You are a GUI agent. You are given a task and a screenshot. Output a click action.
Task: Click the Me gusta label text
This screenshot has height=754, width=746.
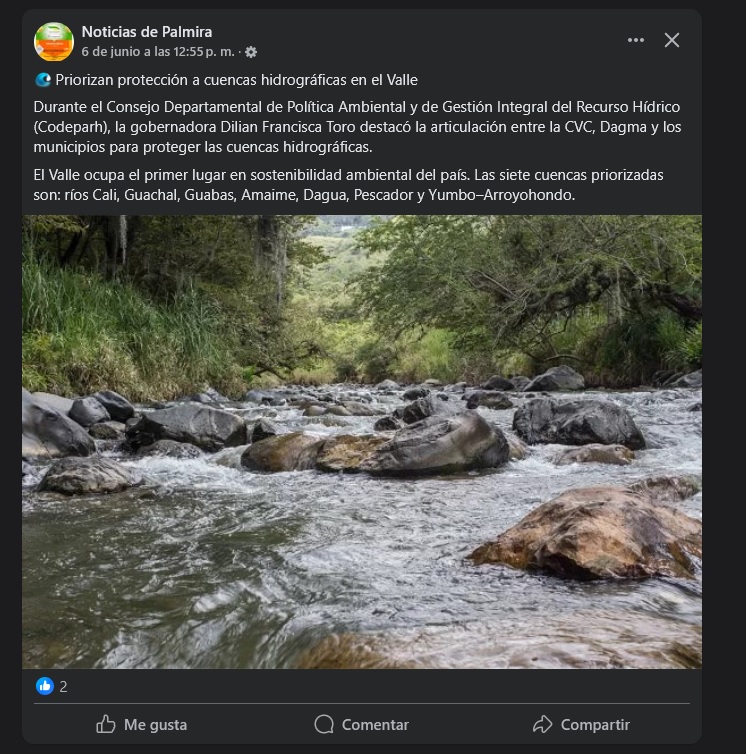(155, 725)
